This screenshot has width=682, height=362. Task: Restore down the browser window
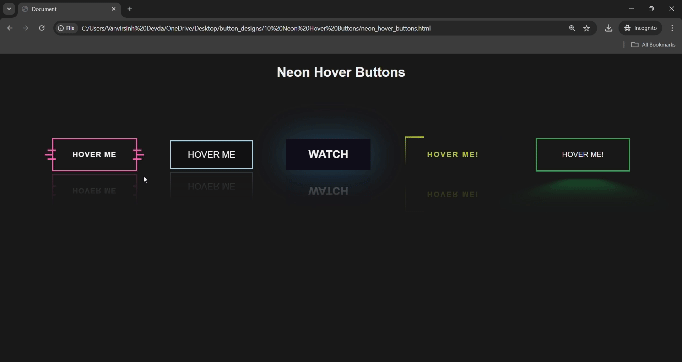point(652,9)
